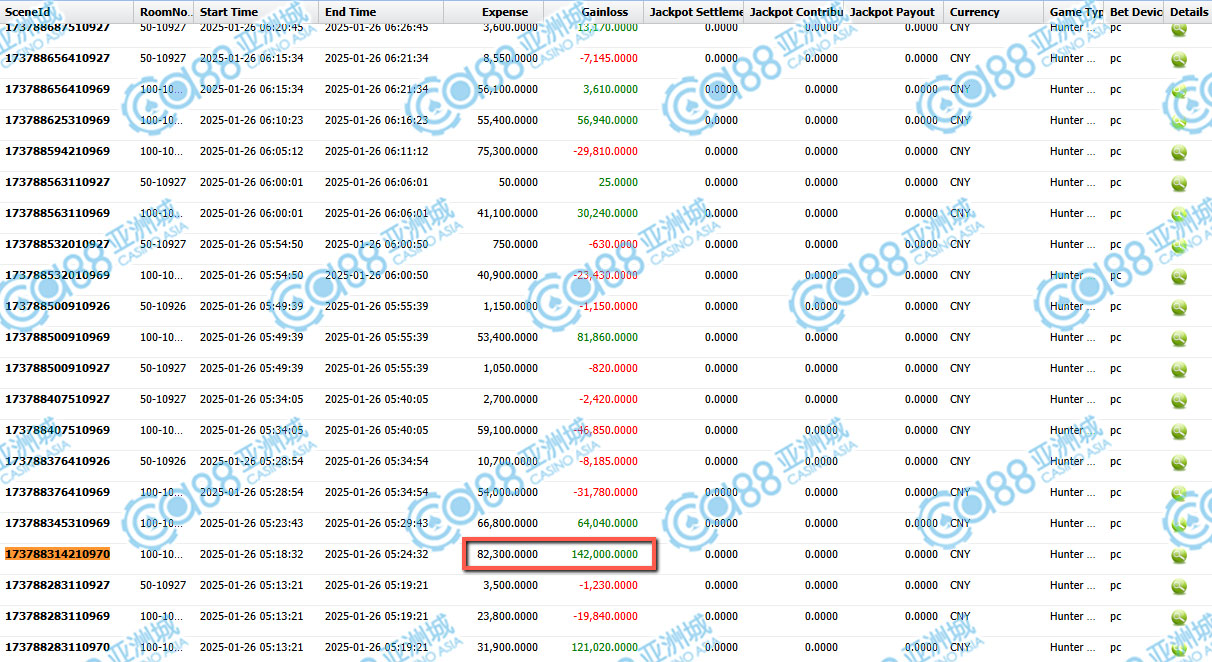The width and height of the screenshot is (1212, 662).
Task: Click SceneId 173788500910926
Action: pos(58,306)
